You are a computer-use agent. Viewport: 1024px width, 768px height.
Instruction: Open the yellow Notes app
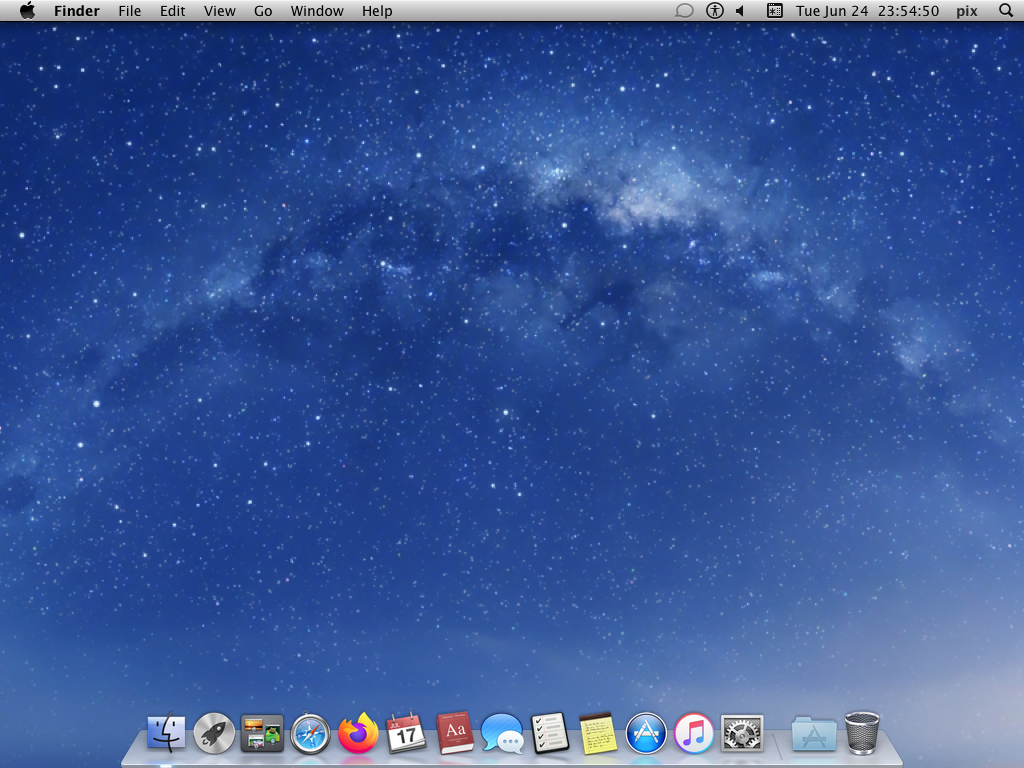[598, 734]
